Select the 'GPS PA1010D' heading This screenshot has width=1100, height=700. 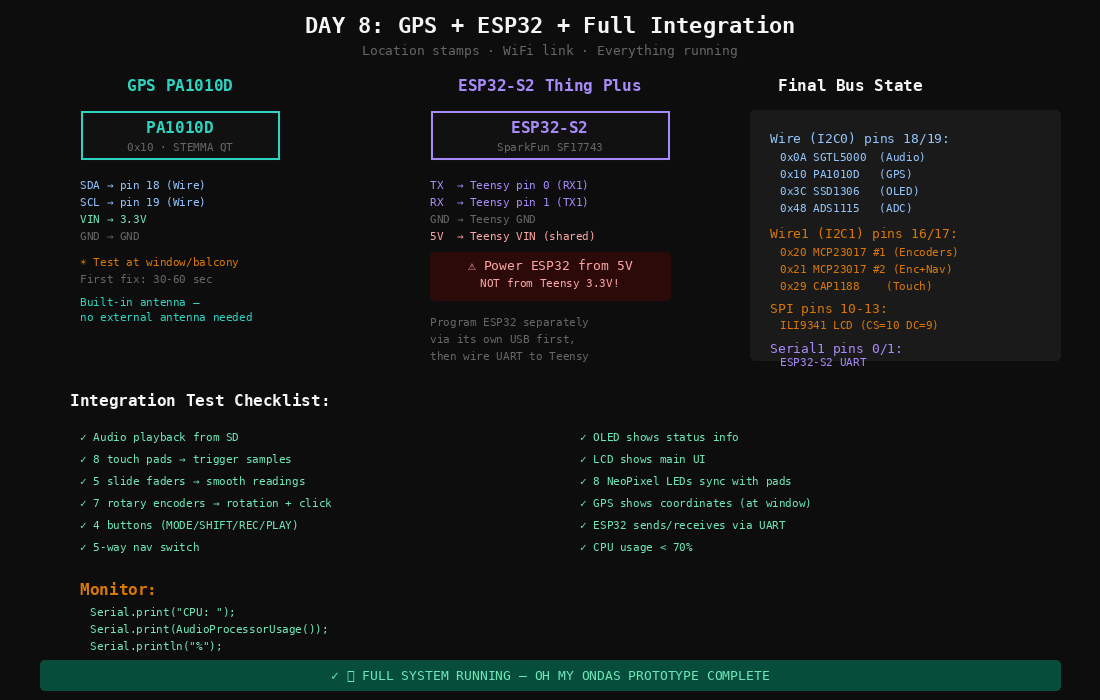(180, 86)
